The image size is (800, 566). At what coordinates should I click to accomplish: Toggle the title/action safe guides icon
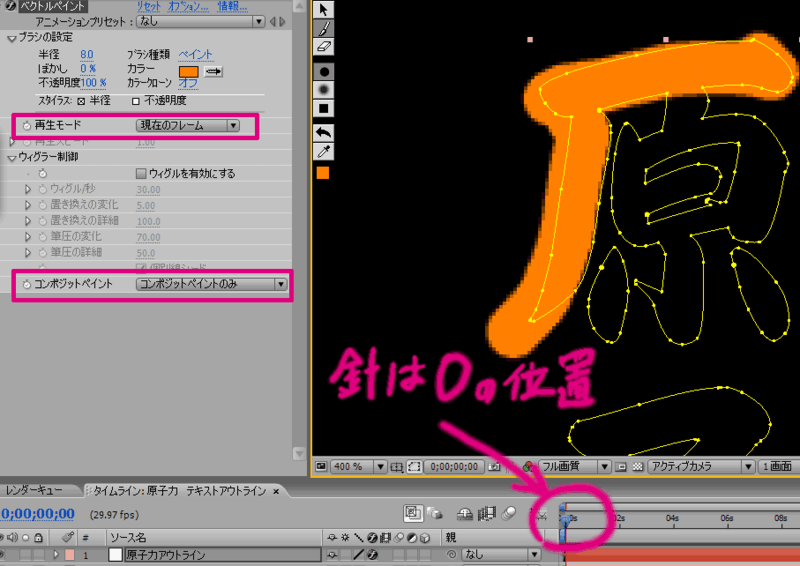point(396,466)
